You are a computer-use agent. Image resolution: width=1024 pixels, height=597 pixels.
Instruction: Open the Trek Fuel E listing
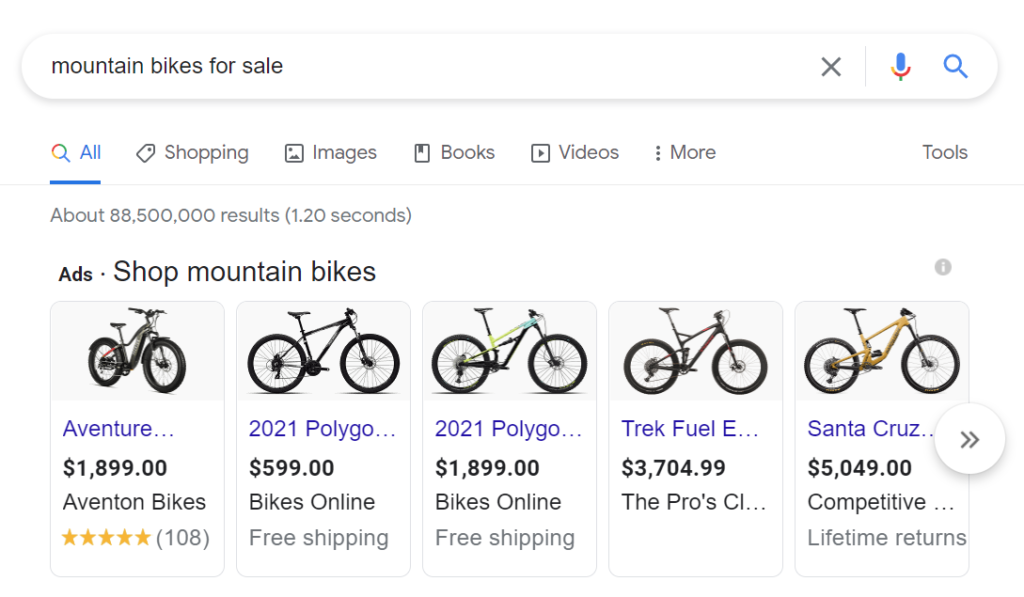coord(691,428)
